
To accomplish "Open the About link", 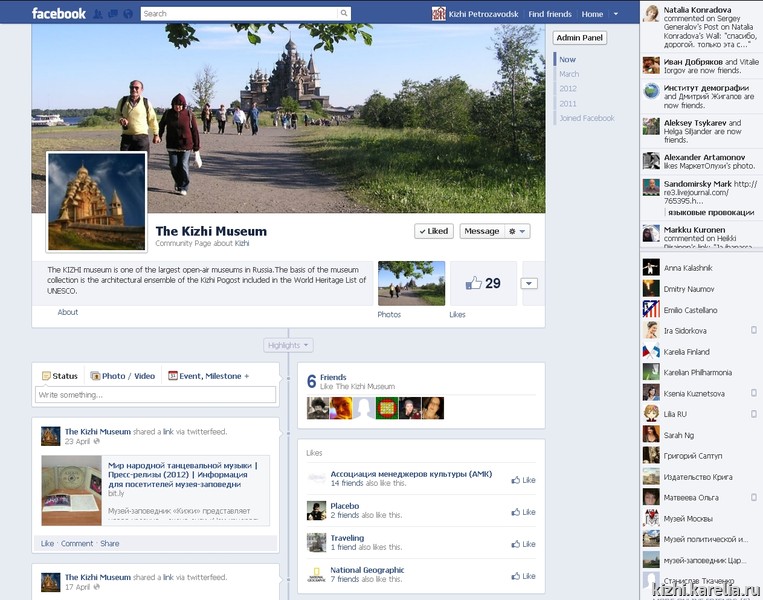I will (x=68, y=312).
